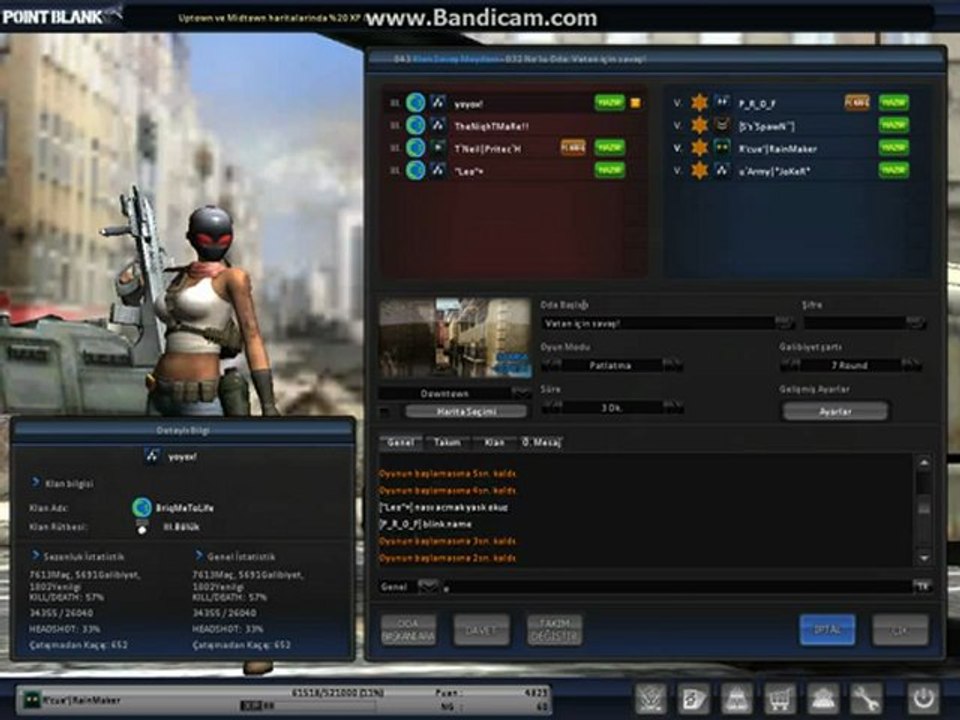960x720 pixels.
Task: Click yoyox! rank icon in detail panel
Action: tap(152, 456)
